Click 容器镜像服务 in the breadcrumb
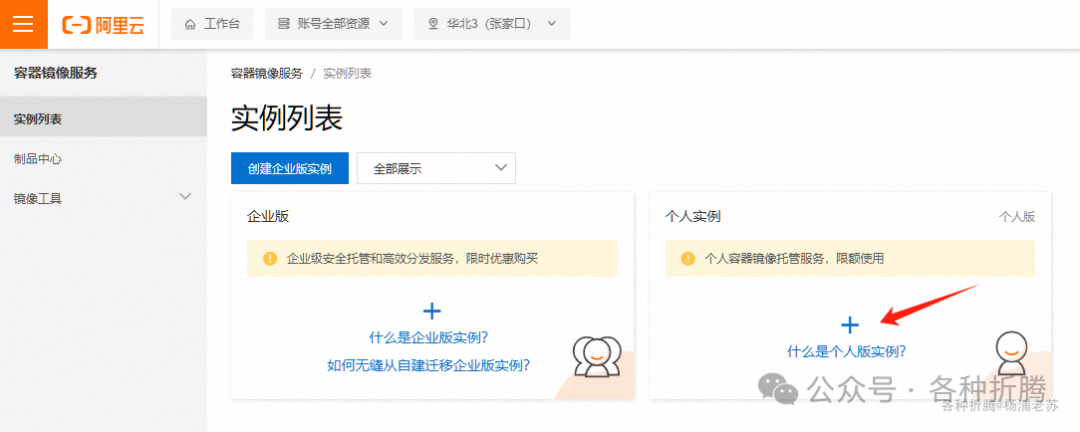Viewport: 1080px width, 432px height. (x=267, y=74)
